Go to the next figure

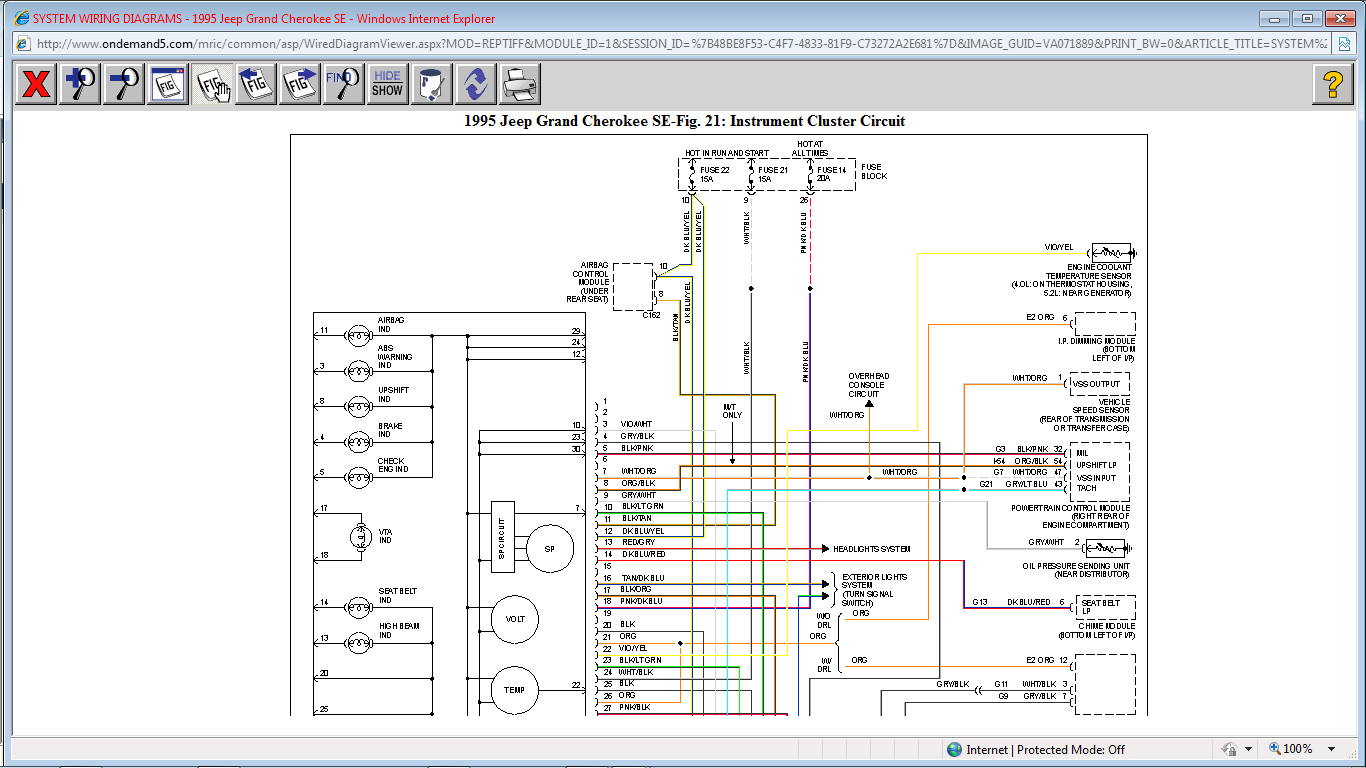click(300, 84)
